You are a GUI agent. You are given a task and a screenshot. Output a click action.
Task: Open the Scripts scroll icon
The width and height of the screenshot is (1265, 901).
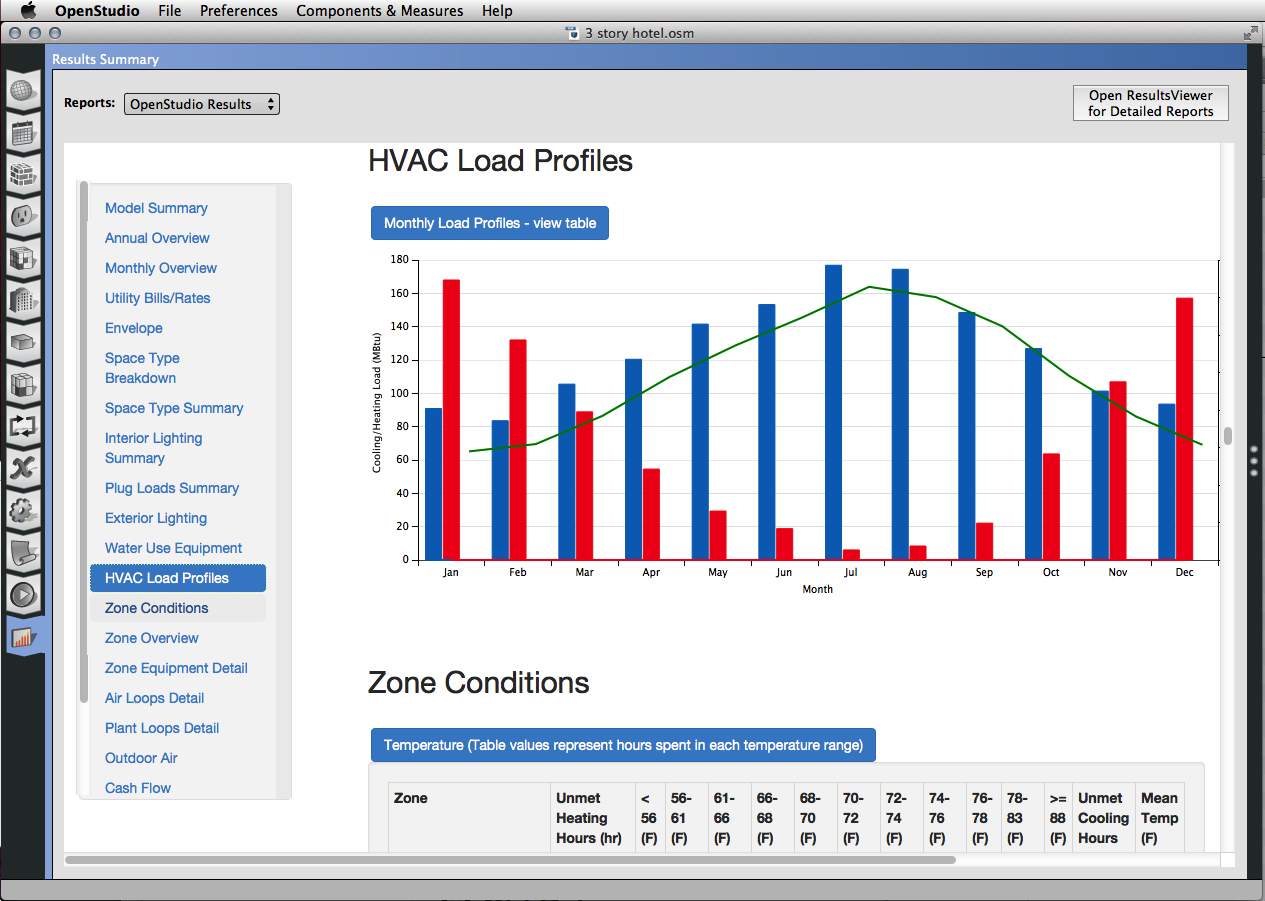pos(22,551)
